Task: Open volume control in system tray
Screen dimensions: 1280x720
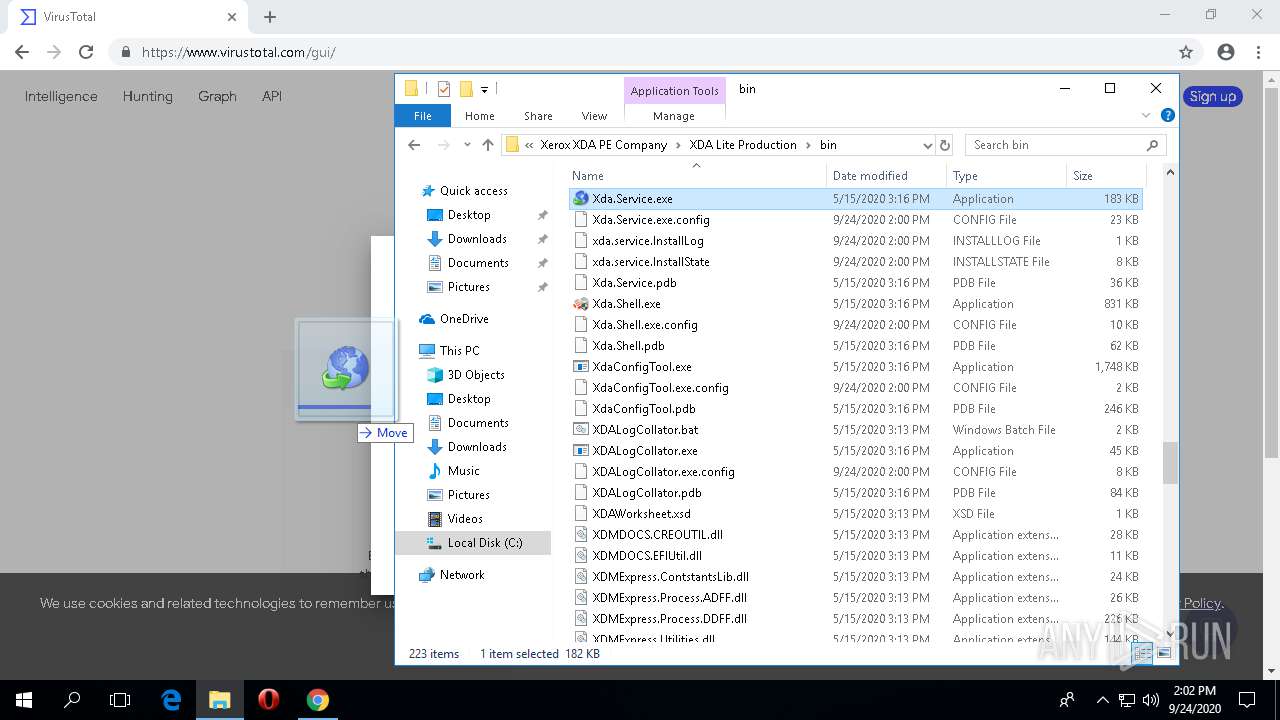Action: click(1149, 700)
